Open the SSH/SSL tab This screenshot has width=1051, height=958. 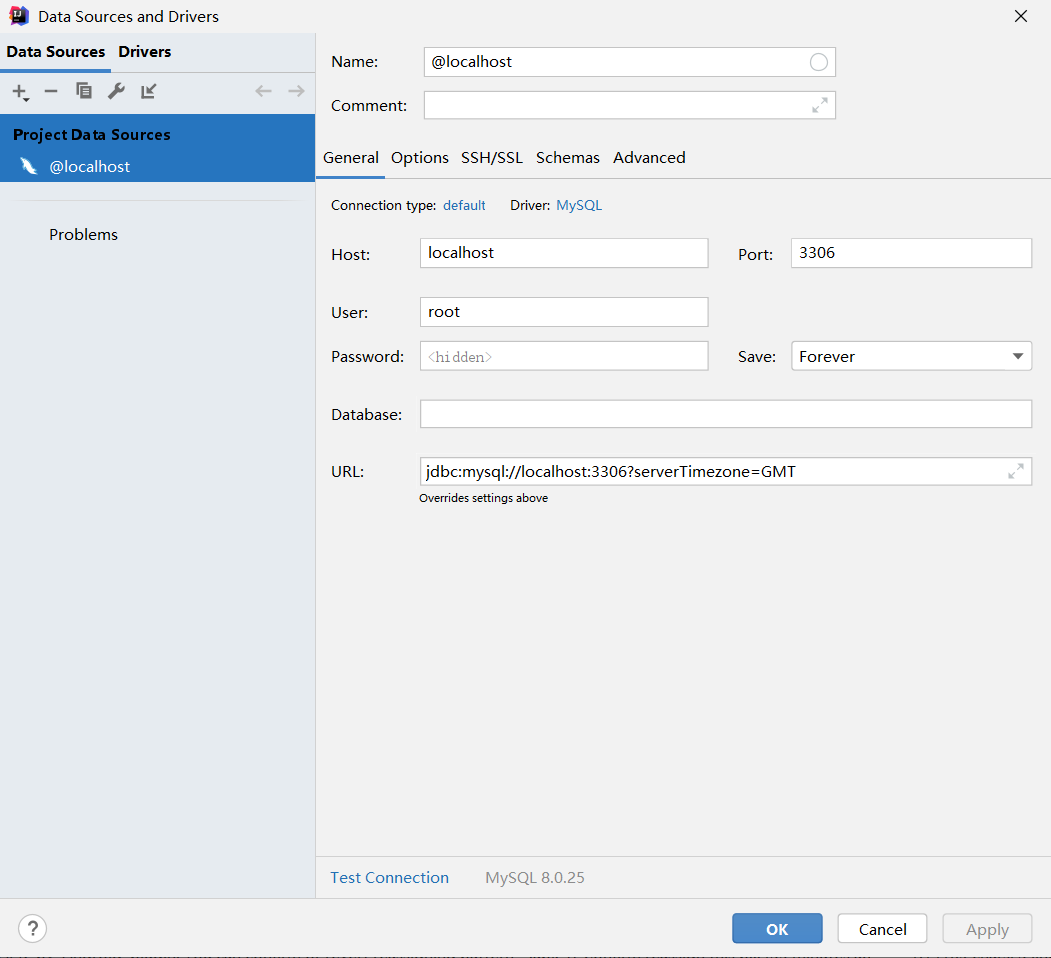point(492,158)
